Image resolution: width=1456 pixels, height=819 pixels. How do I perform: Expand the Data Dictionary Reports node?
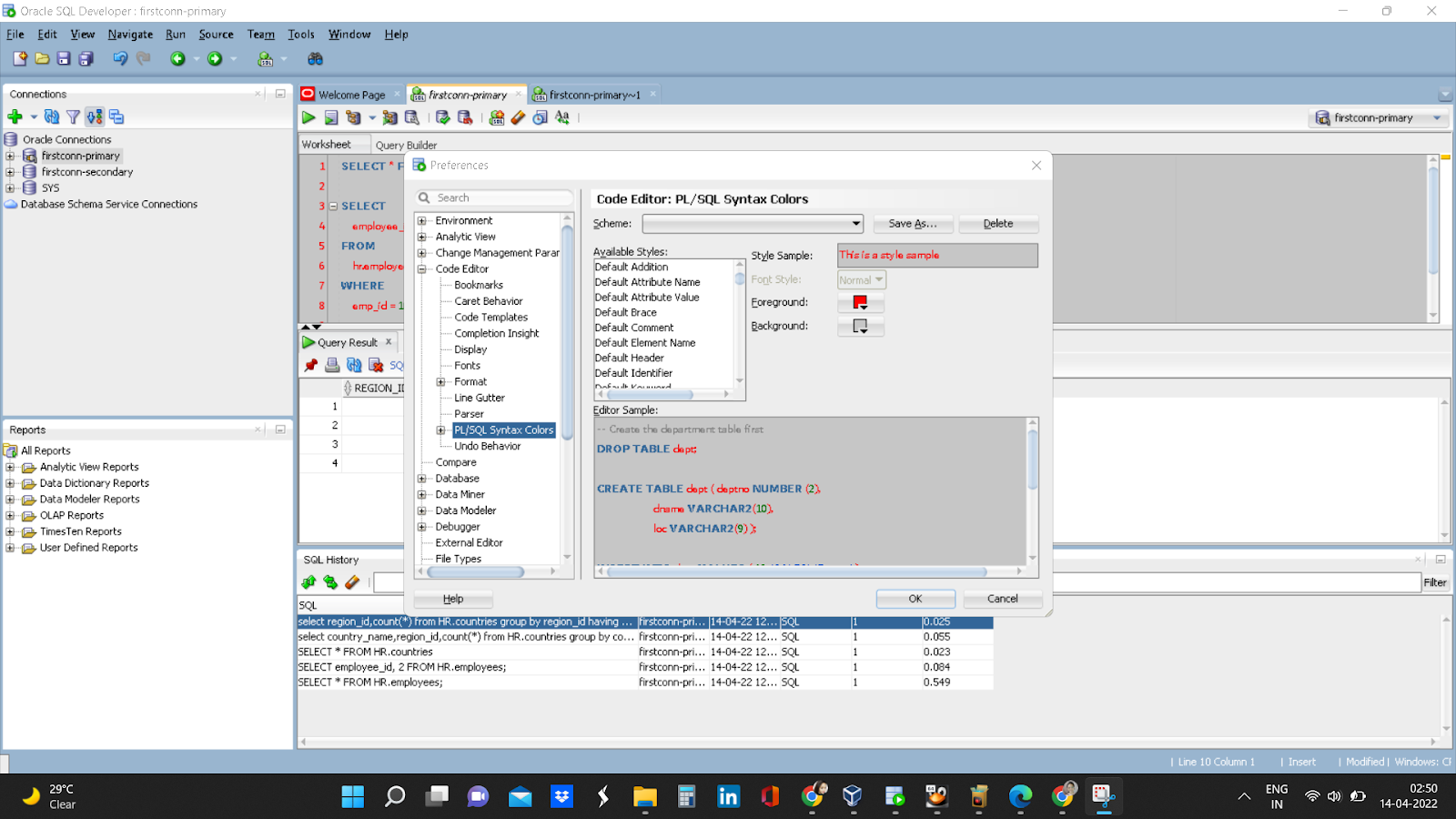pyautogui.click(x=10, y=483)
